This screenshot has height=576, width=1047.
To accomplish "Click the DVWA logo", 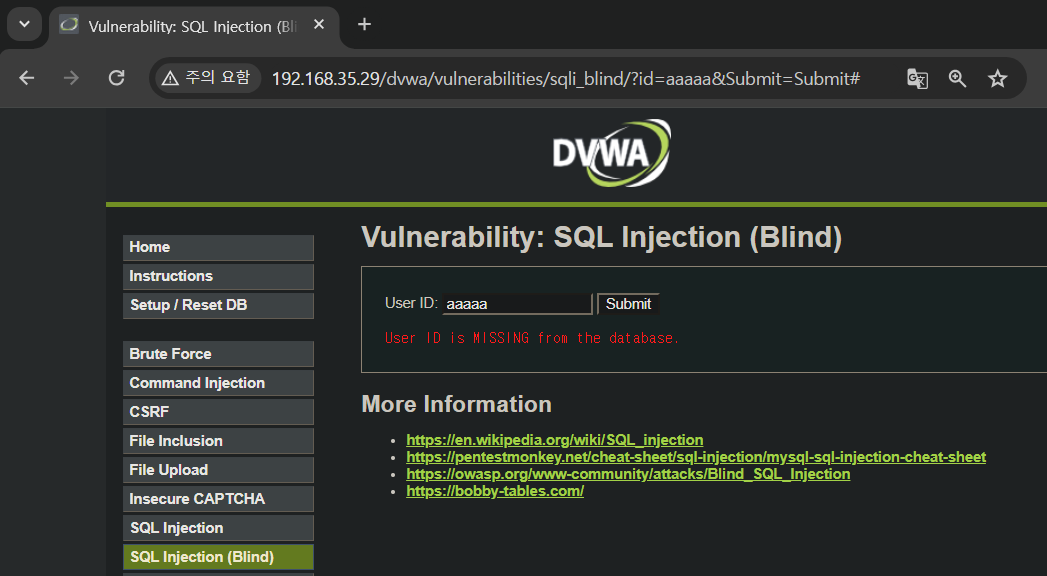I will 612,153.
